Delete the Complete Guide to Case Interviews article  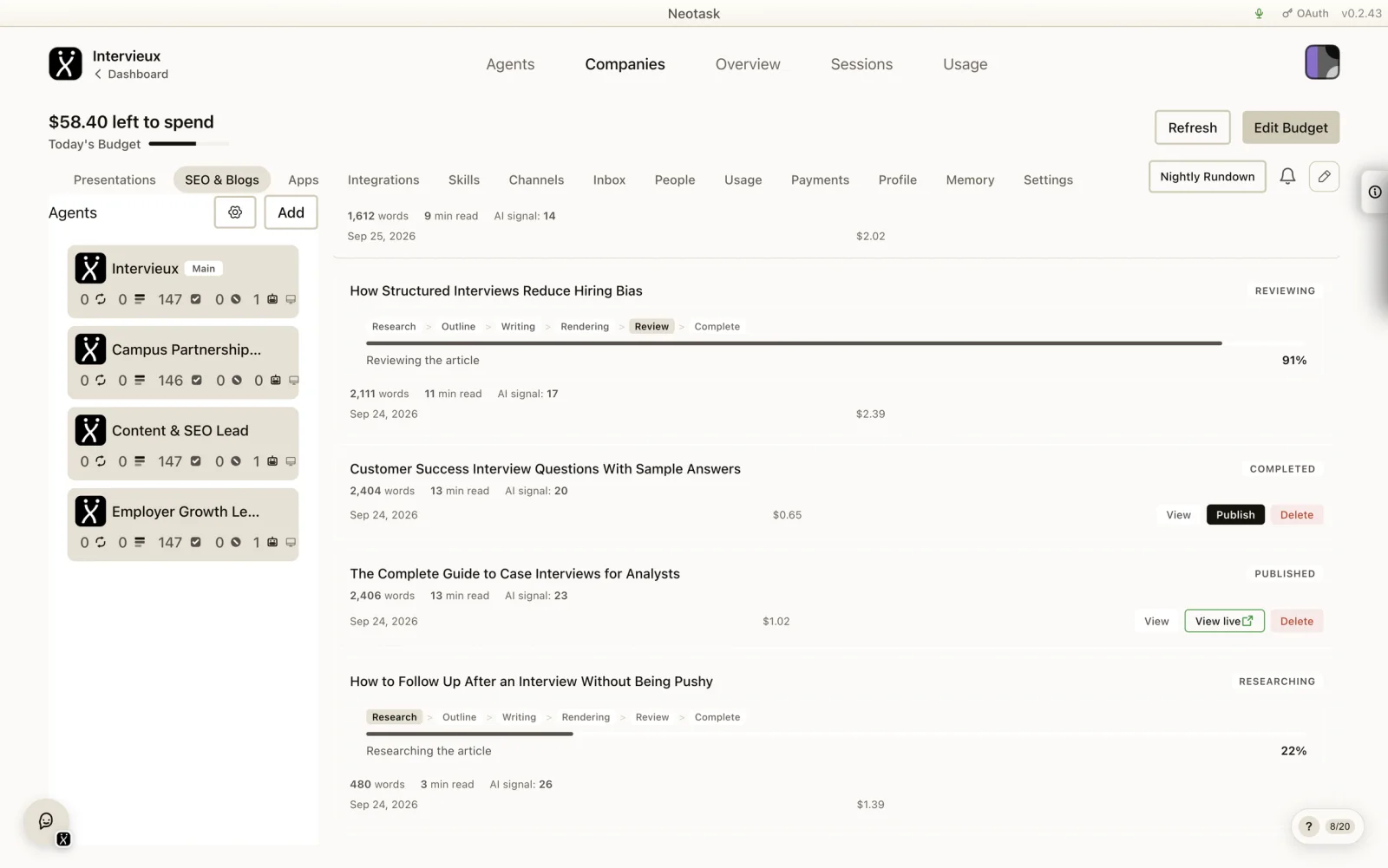1296,621
